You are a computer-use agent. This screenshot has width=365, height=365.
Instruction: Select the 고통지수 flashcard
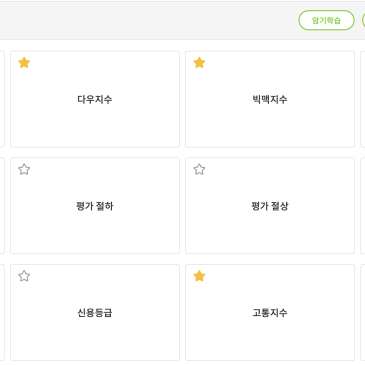point(270,313)
